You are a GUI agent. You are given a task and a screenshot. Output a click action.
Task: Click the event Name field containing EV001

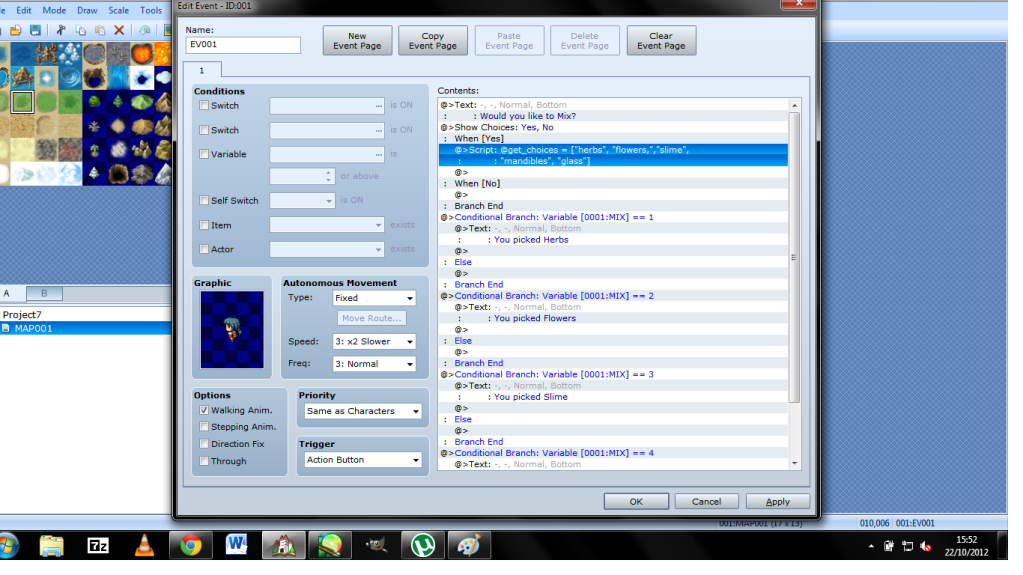click(x=243, y=45)
